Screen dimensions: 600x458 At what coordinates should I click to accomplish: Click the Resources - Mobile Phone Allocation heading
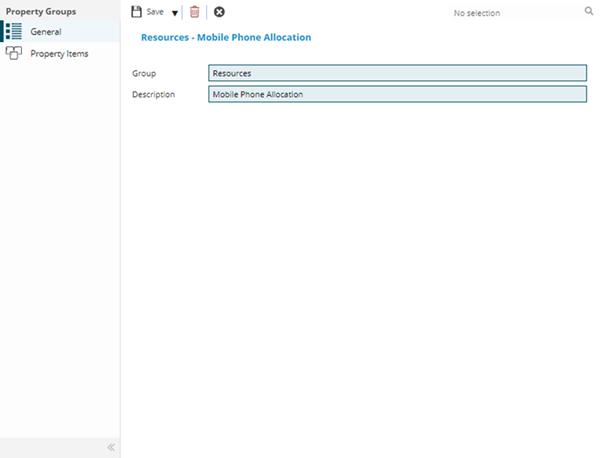tap(226, 37)
